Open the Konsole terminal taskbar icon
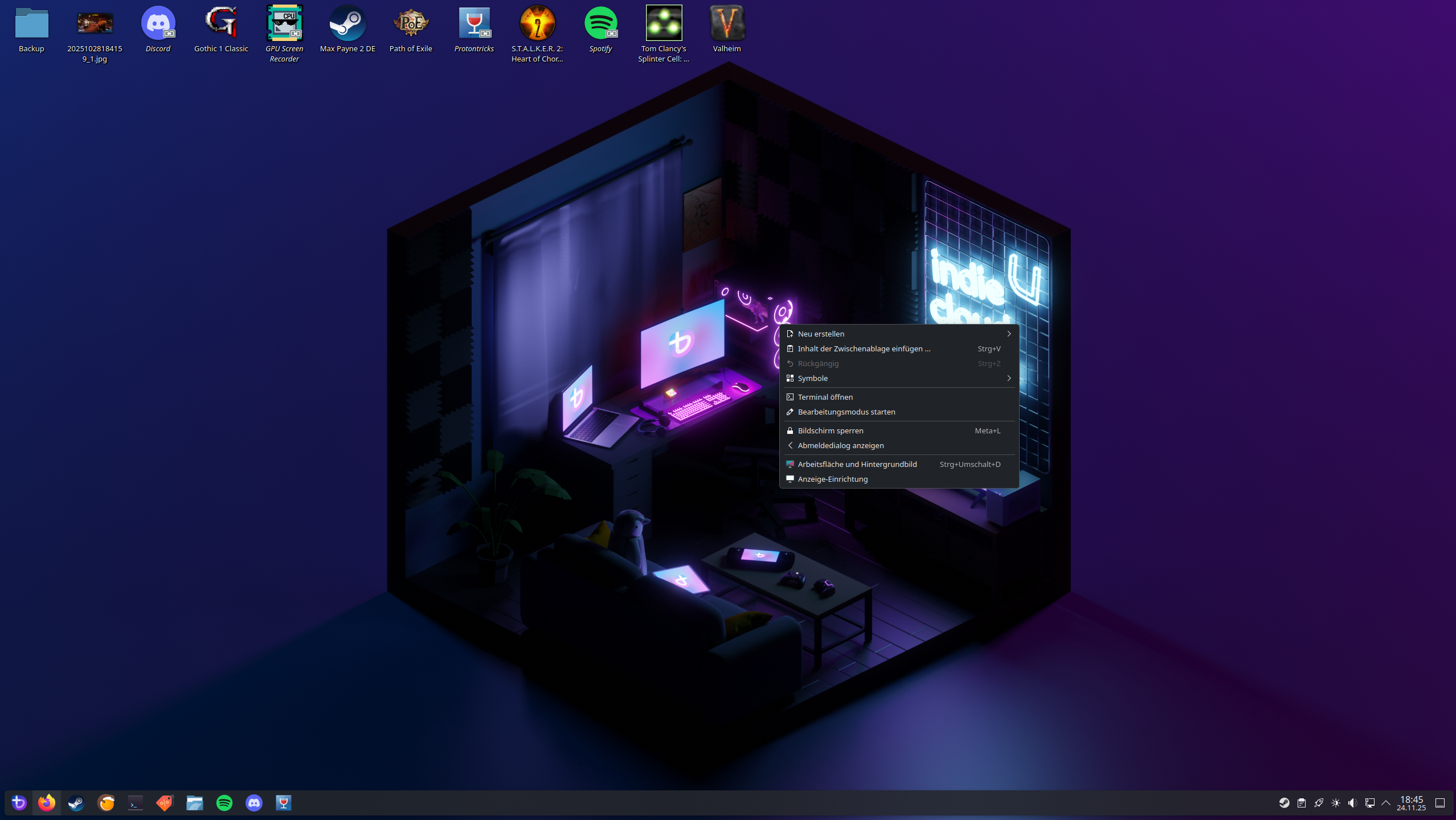The width and height of the screenshot is (1456, 820). tap(136, 803)
